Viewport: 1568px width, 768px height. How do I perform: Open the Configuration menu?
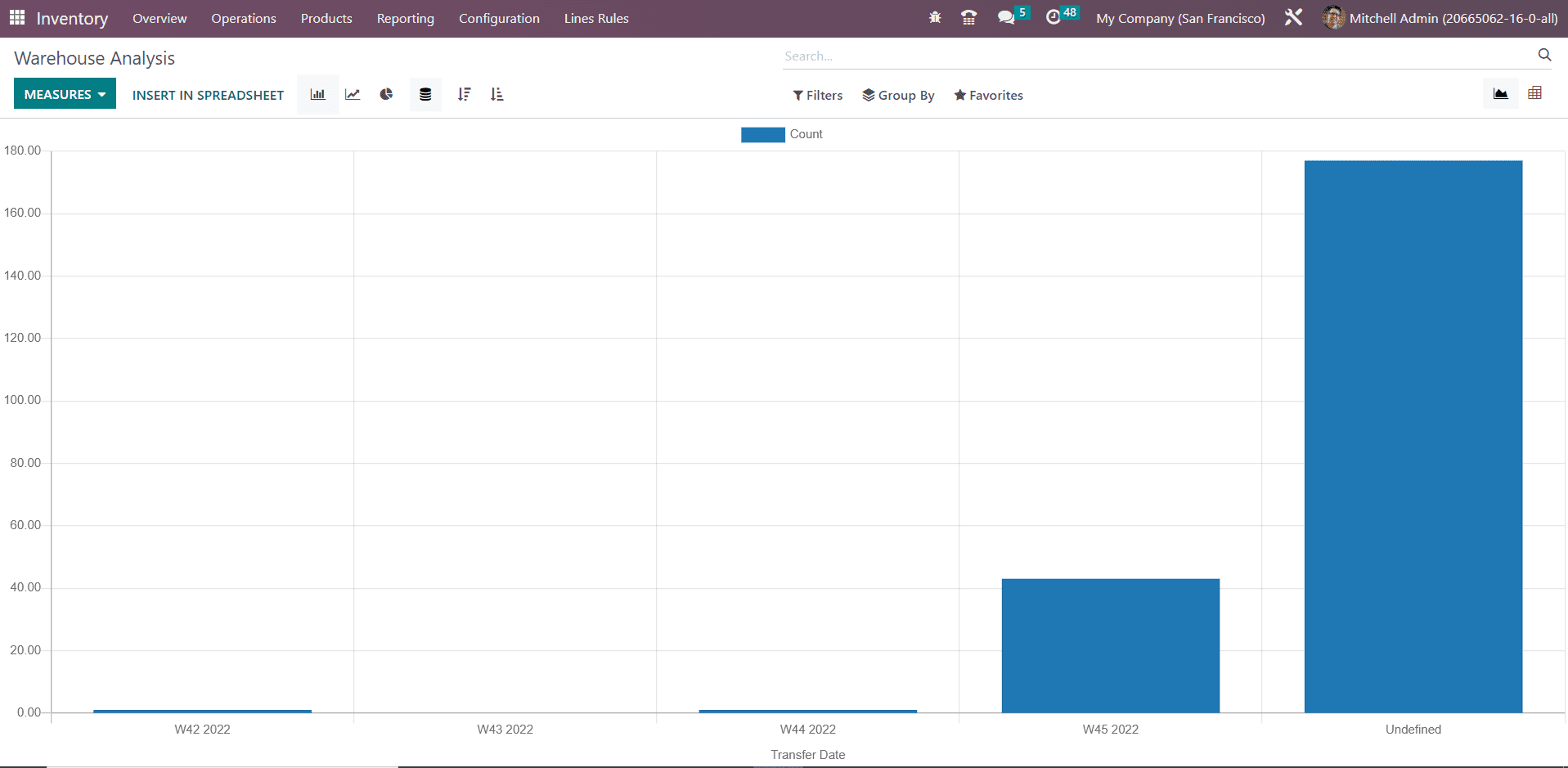point(499,18)
